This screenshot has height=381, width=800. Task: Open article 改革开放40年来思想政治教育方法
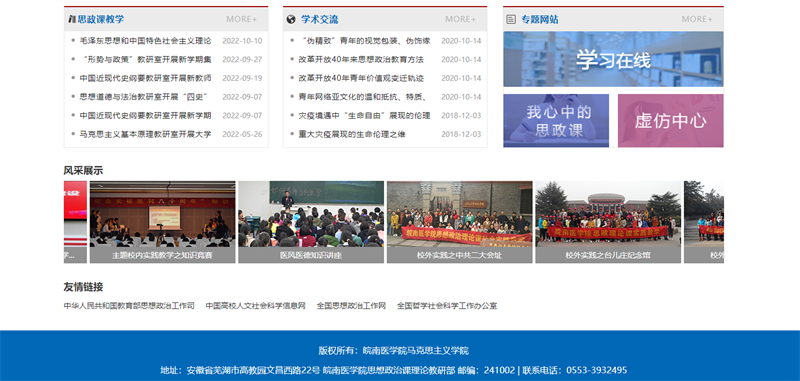point(361,60)
